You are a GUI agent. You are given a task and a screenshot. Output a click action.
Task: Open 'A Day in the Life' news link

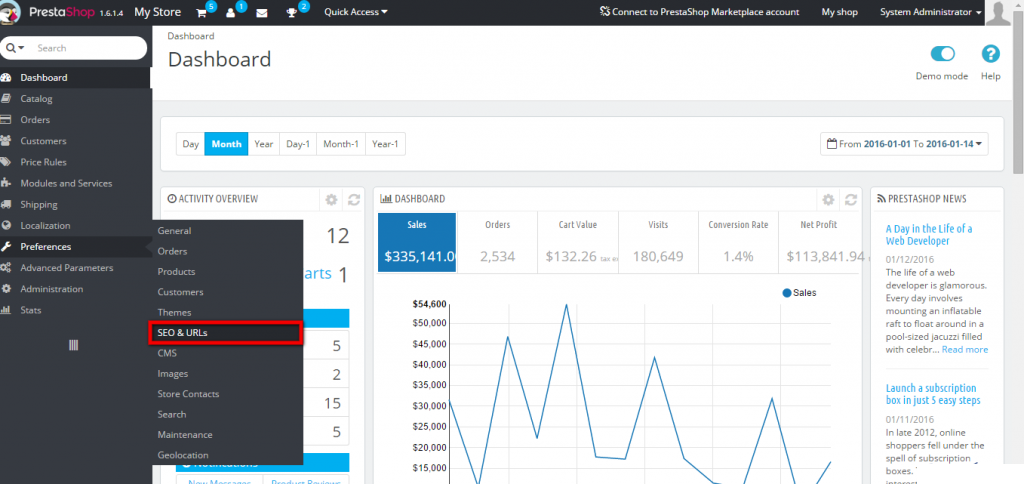click(929, 234)
